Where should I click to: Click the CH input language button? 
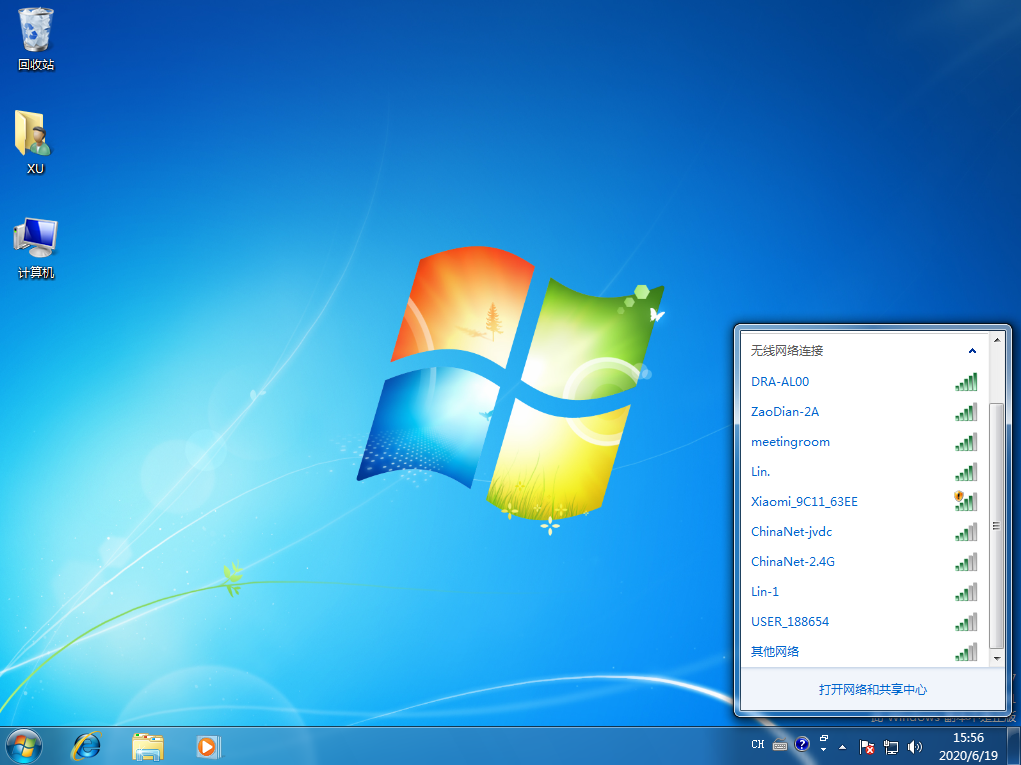pos(757,744)
